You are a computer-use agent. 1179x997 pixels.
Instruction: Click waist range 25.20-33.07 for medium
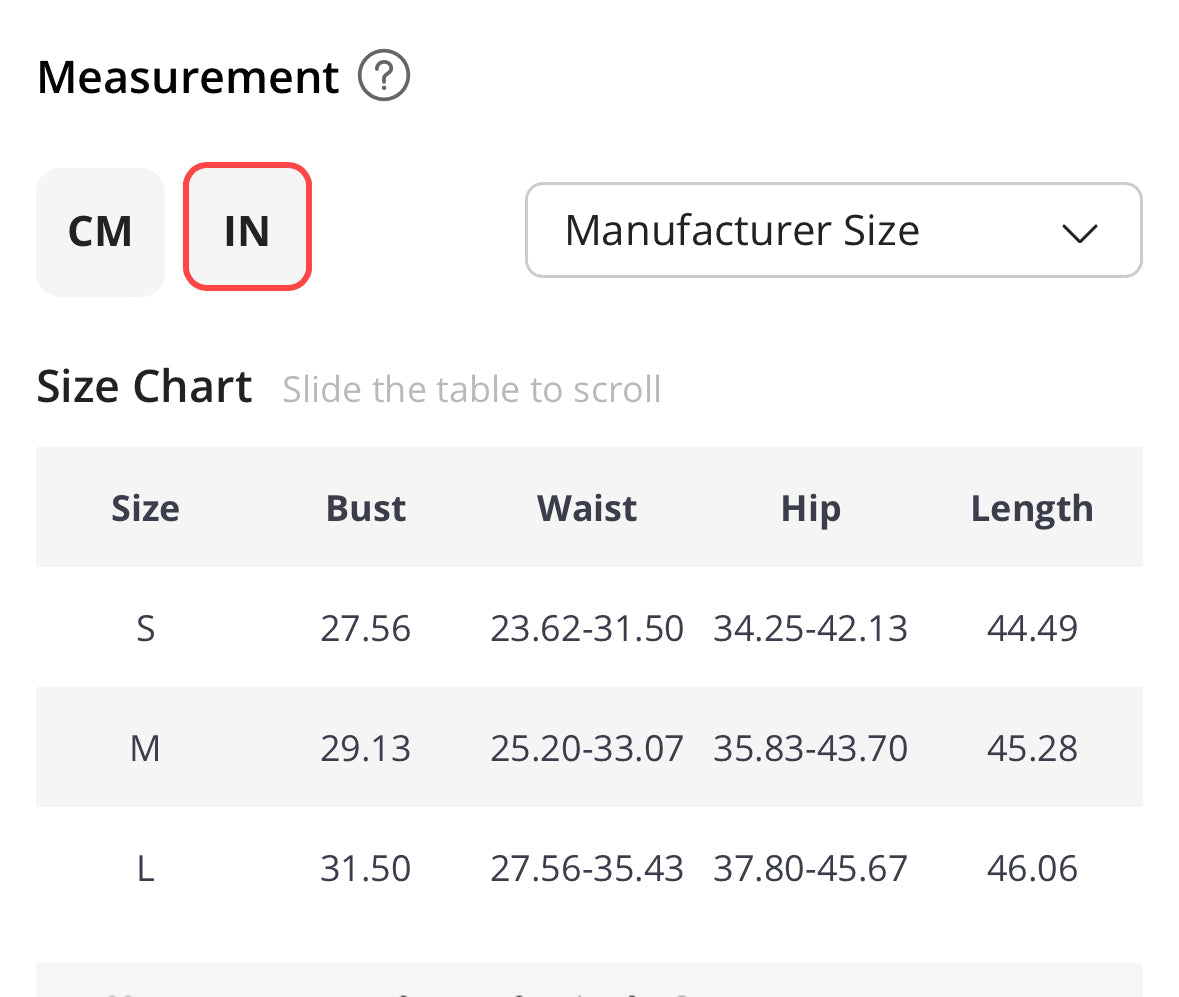point(587,748)
